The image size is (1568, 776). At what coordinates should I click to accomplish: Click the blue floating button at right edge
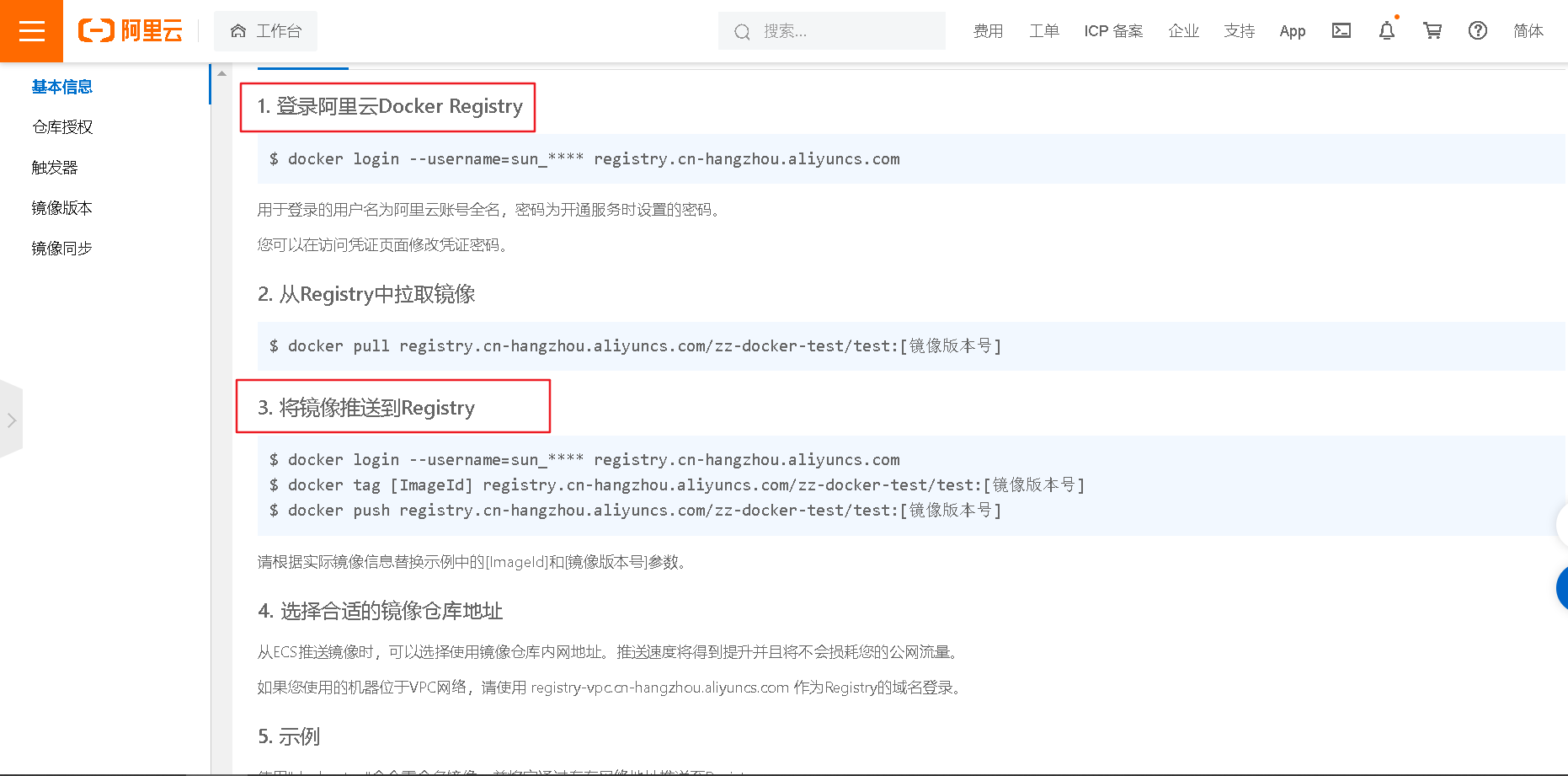click(1562, 587)
